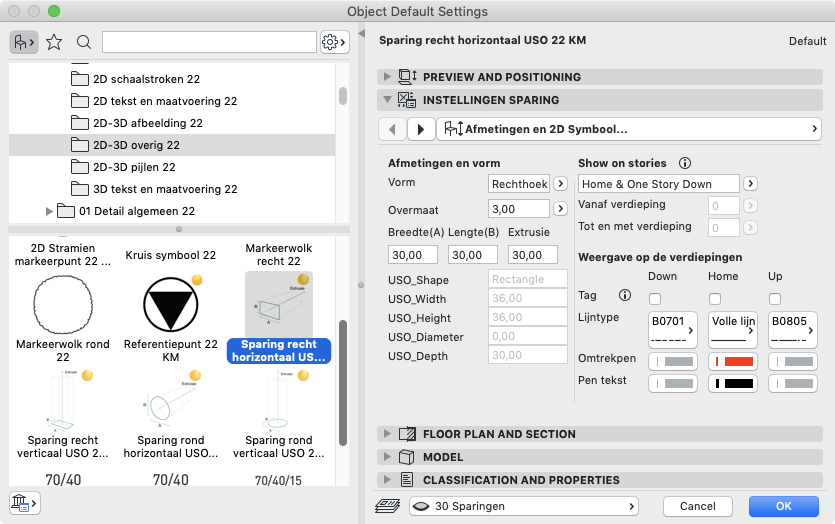Click the Lengte(B) value field

473,255
